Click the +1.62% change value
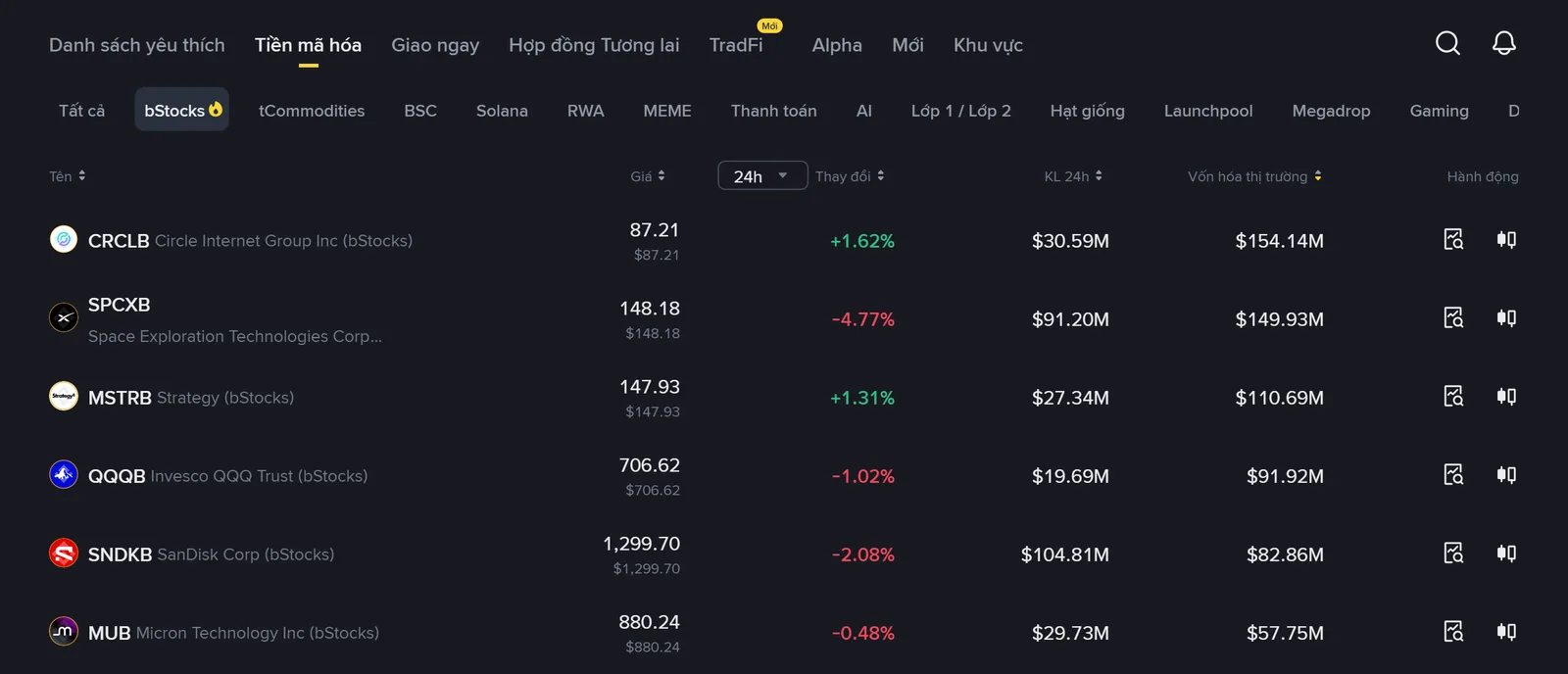Viewport: 1568px width, 674px height. click(862, 241)
